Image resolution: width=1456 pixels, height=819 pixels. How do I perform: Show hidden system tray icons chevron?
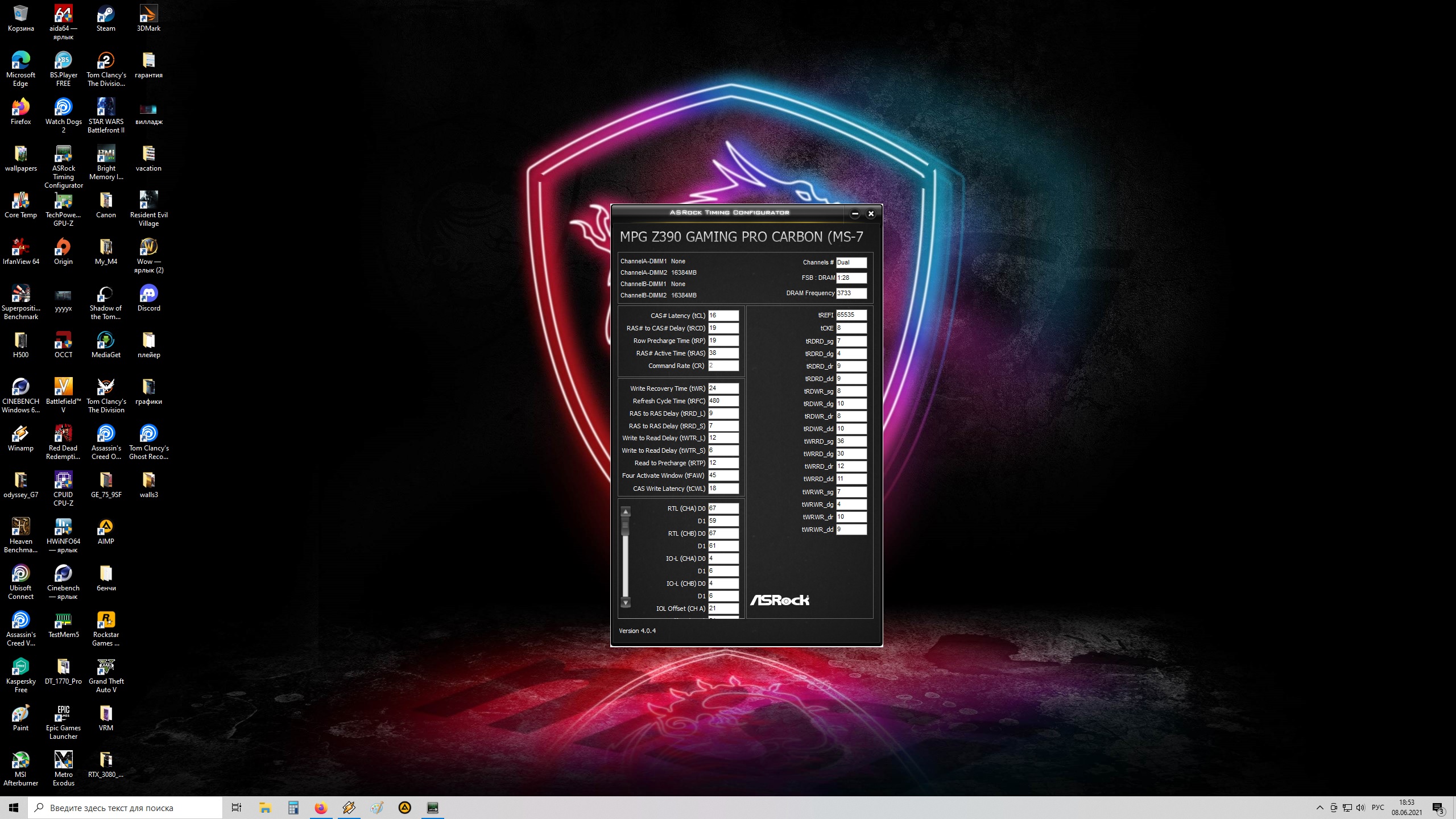(x=1319, y=808)
